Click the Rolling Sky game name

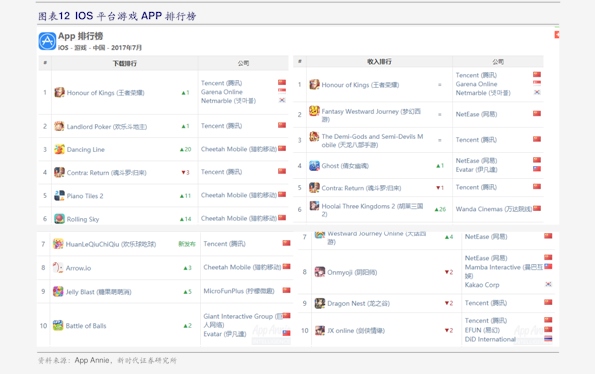83,219
